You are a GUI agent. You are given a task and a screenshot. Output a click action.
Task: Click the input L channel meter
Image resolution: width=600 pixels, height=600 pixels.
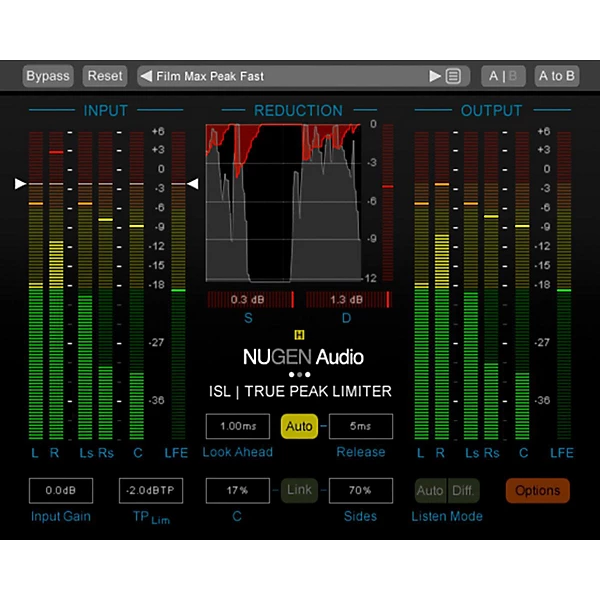pos(36,285)
